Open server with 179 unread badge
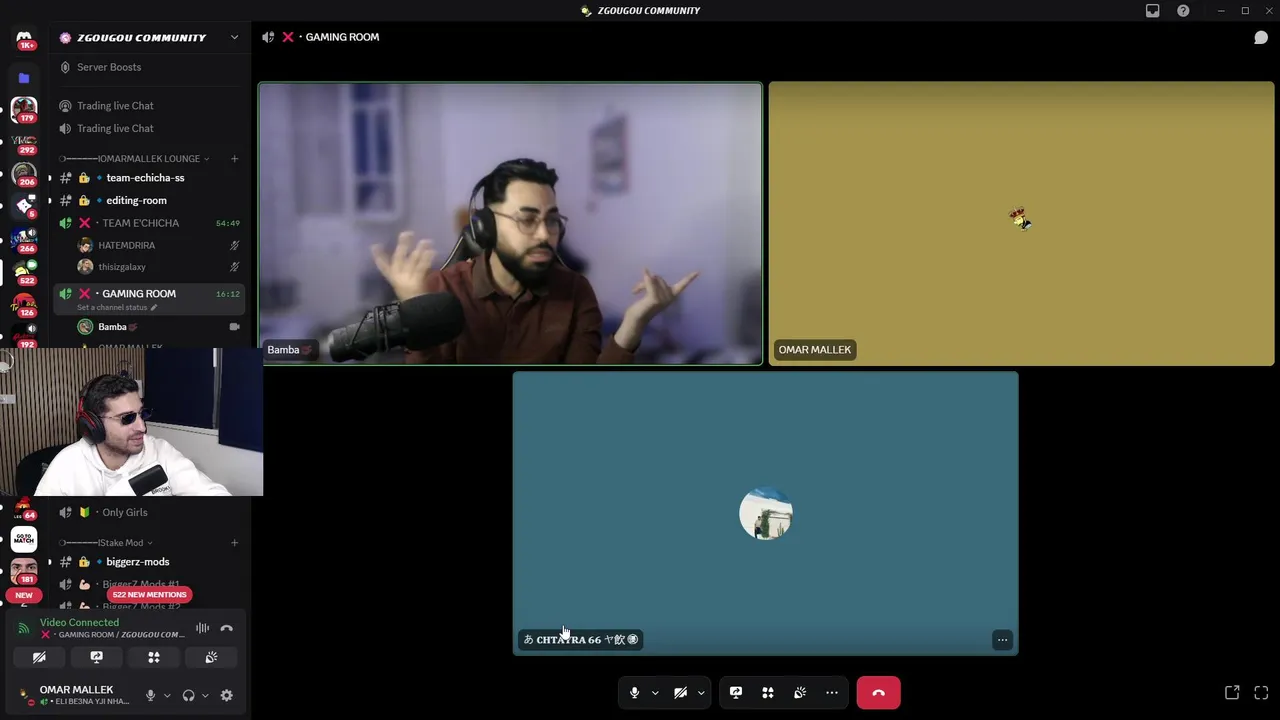Viewport: 1280px width, 720px height. [x=24, y=108]
